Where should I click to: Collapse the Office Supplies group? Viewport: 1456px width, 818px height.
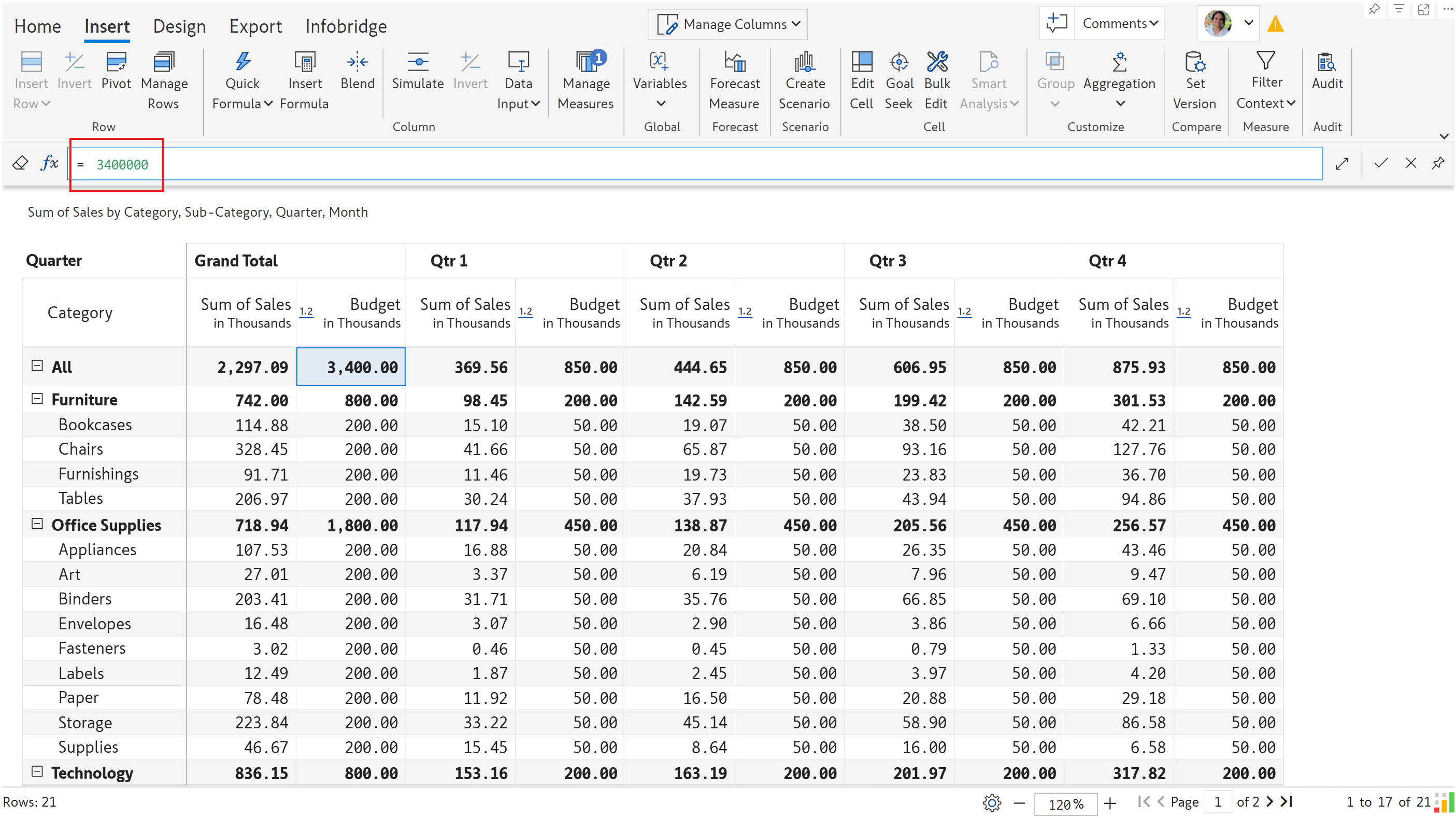37,524
